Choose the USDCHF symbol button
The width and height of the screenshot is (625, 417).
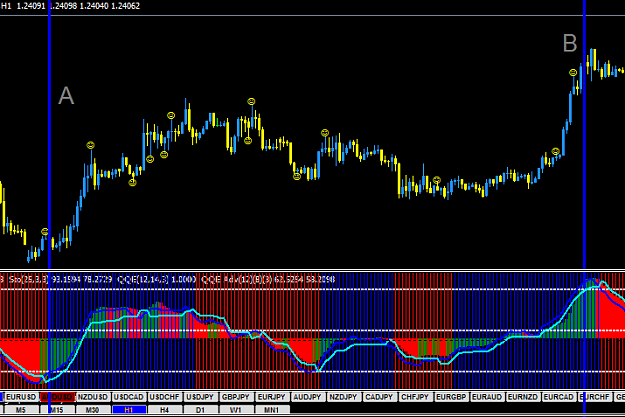[165, 397]
